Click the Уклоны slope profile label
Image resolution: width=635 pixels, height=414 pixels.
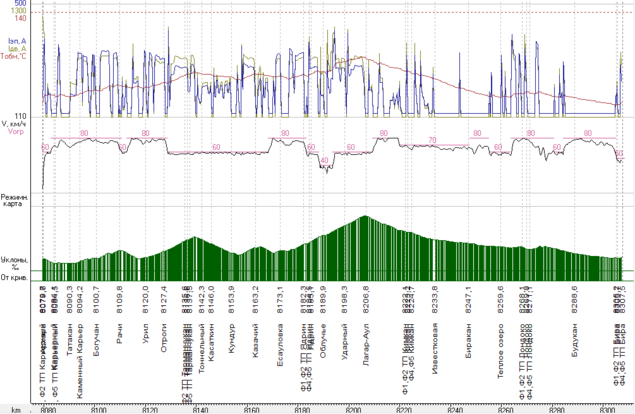tap(14, 259)
